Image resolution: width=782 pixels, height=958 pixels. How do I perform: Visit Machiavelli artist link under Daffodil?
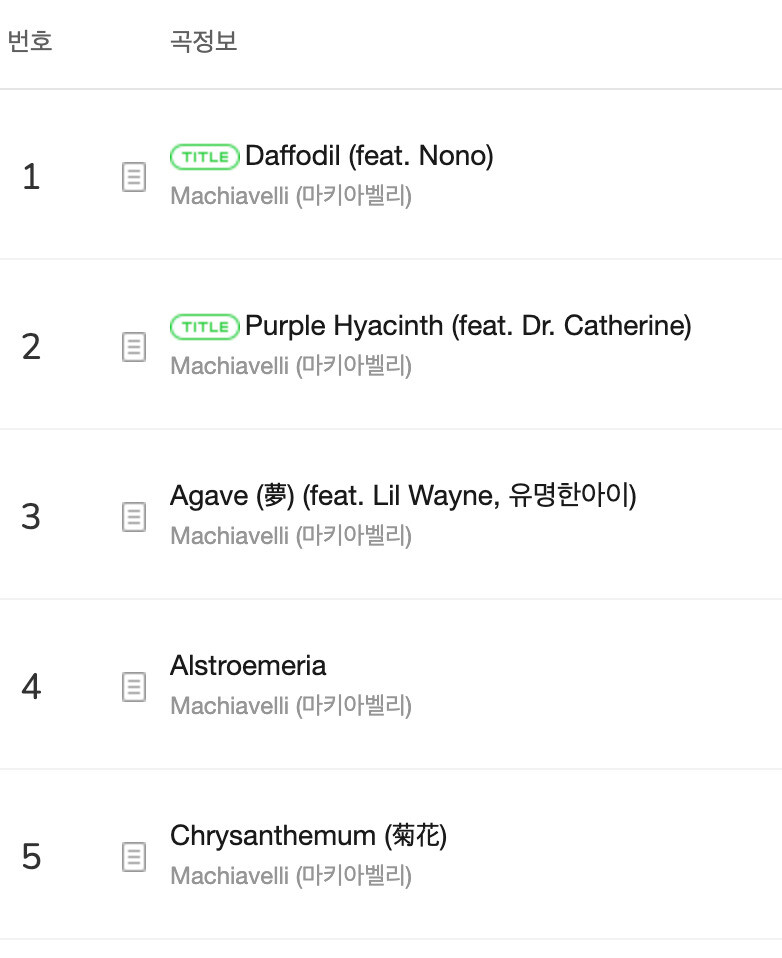pos(290,195)
